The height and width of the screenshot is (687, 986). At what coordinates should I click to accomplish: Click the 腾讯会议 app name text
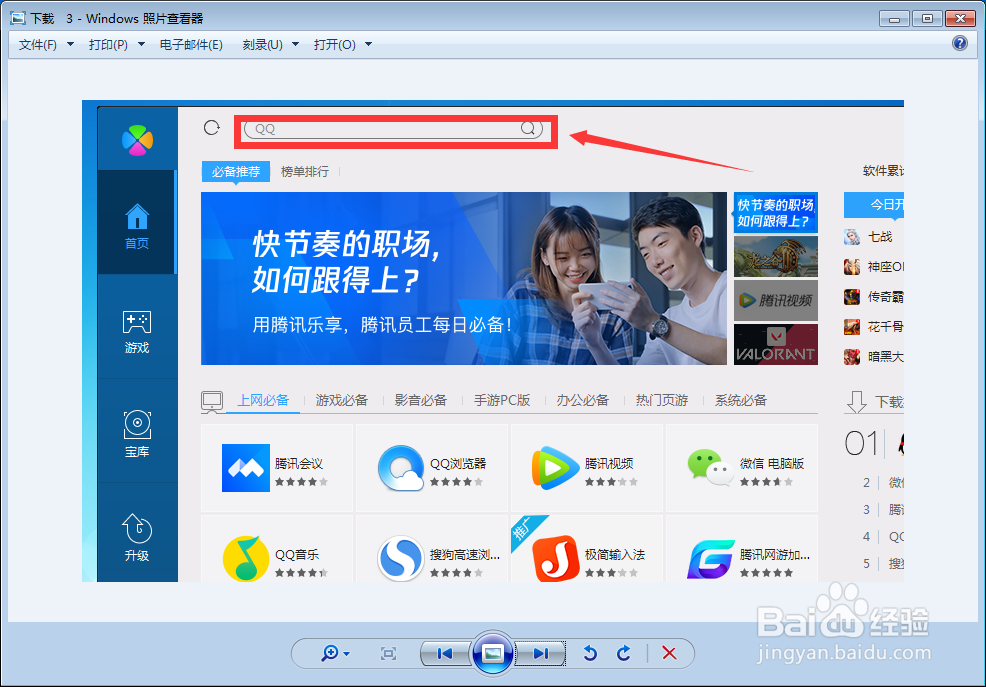[x=299, y=464]
